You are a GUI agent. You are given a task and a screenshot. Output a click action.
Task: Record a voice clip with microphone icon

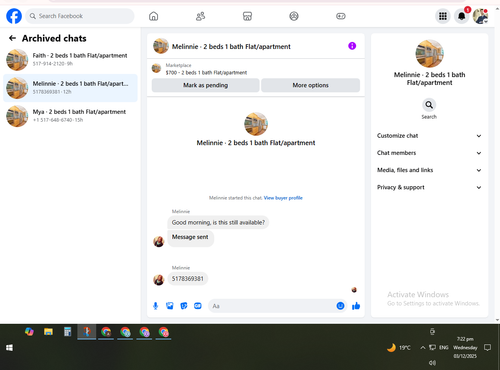coord(155,306)
